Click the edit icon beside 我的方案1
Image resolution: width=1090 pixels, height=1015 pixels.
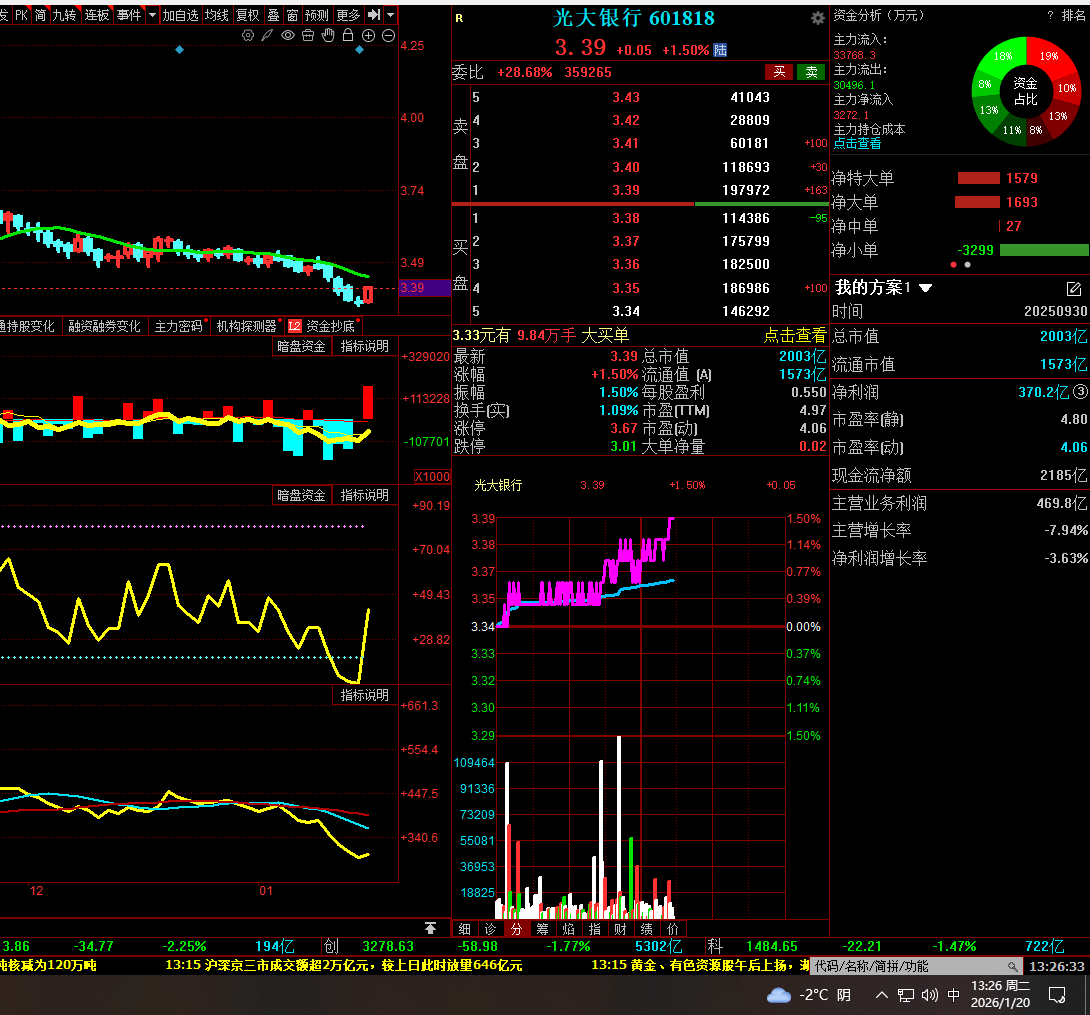[1073, 288]
